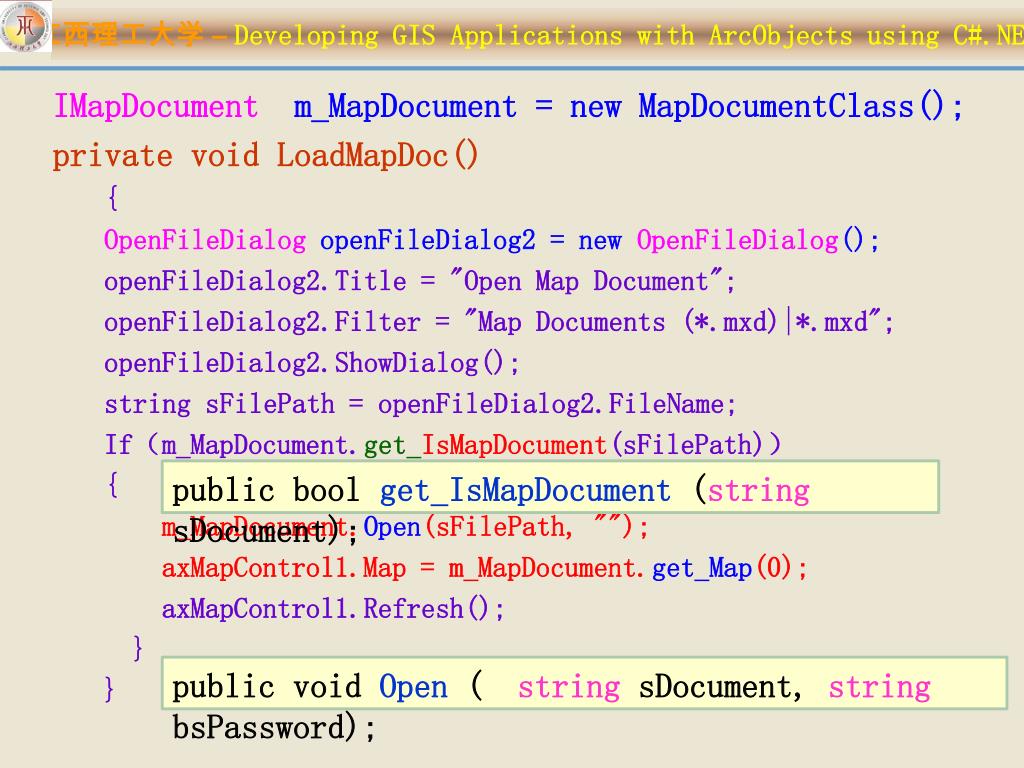The width and height of the screenshot is (1024, 768).
Task: Click the "If (m_MapDocument.get_IsMapDocument(sFilePath))" condition line
Action: (x=443, y=445)
